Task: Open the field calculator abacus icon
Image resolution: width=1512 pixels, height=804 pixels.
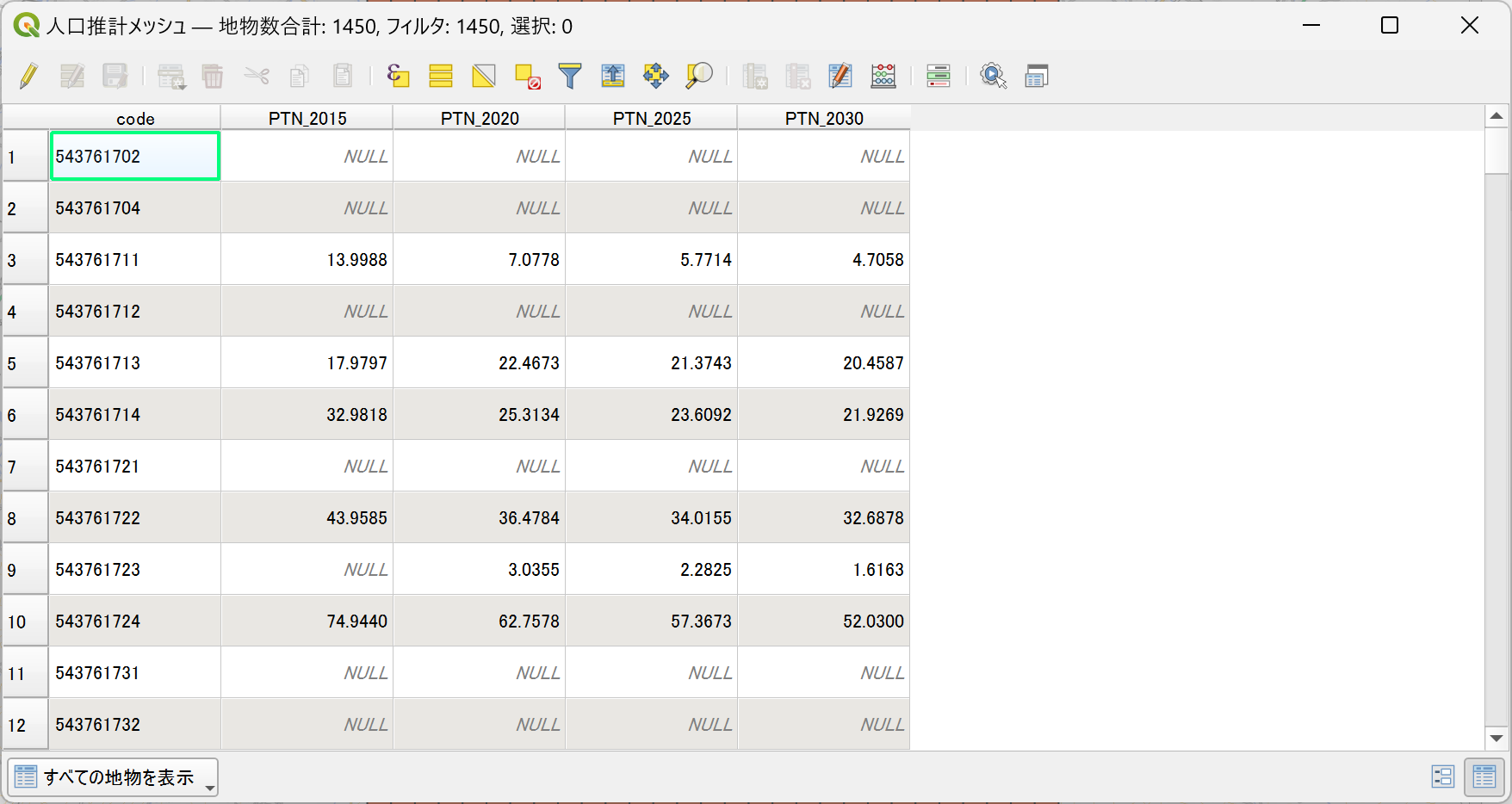Action: tap(883, 76)
